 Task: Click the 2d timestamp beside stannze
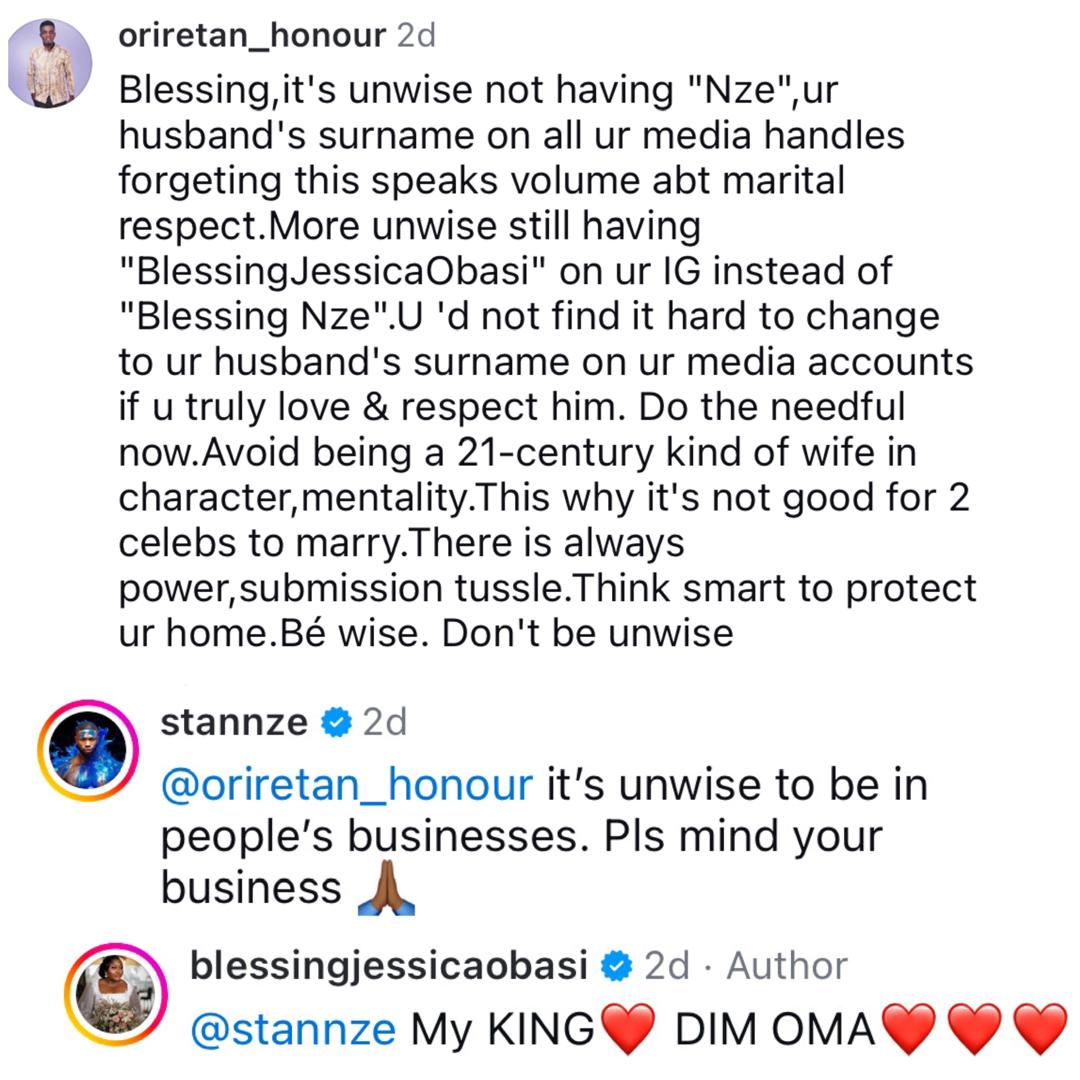pos(384,721)
